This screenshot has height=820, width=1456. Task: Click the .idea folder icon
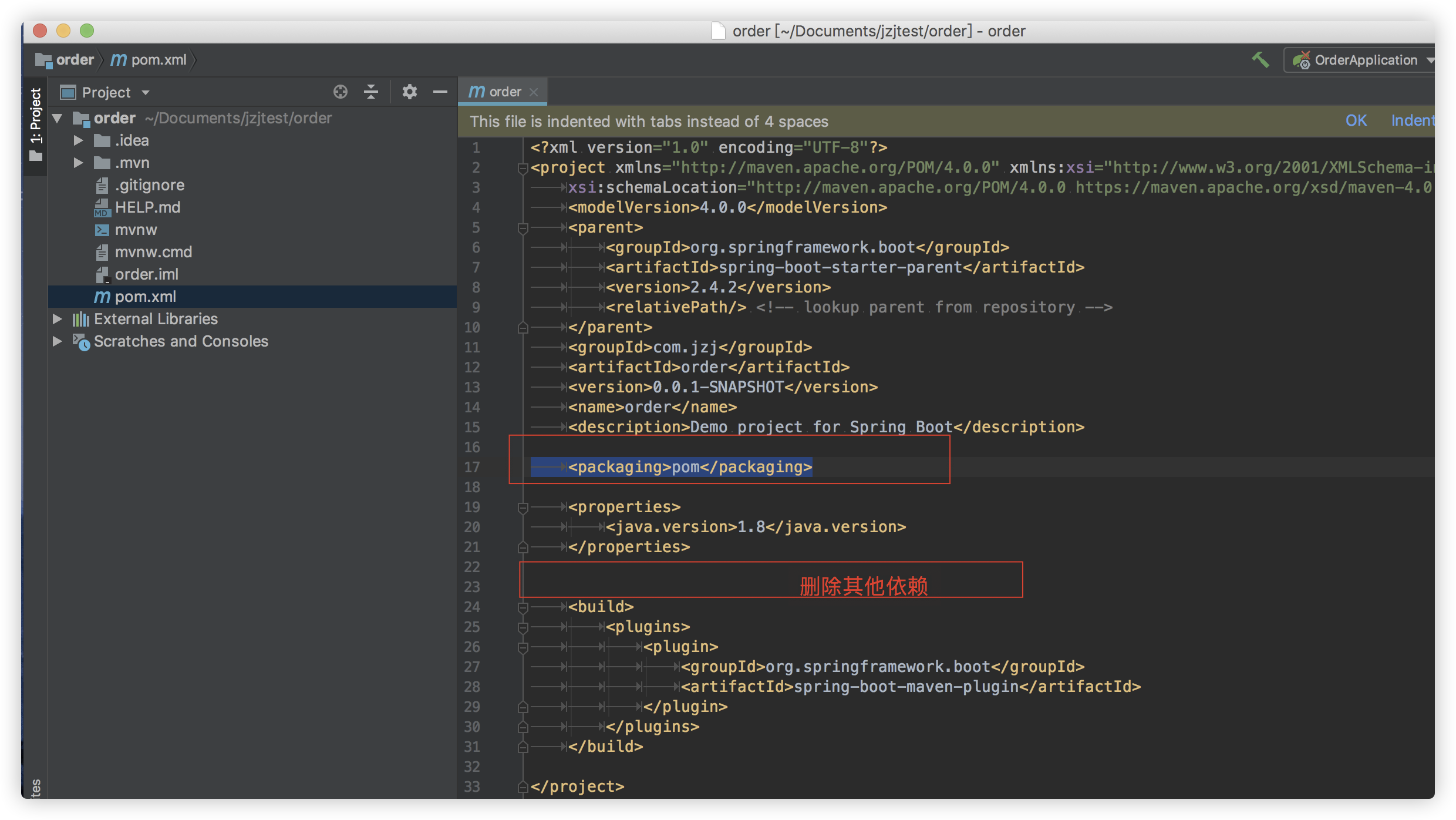pos(102,140)
